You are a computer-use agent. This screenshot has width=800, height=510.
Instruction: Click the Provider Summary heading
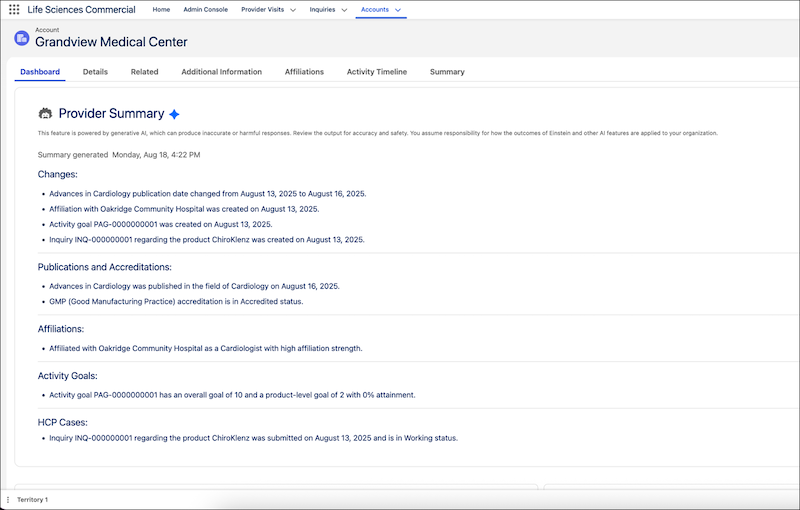coord(111,113)
